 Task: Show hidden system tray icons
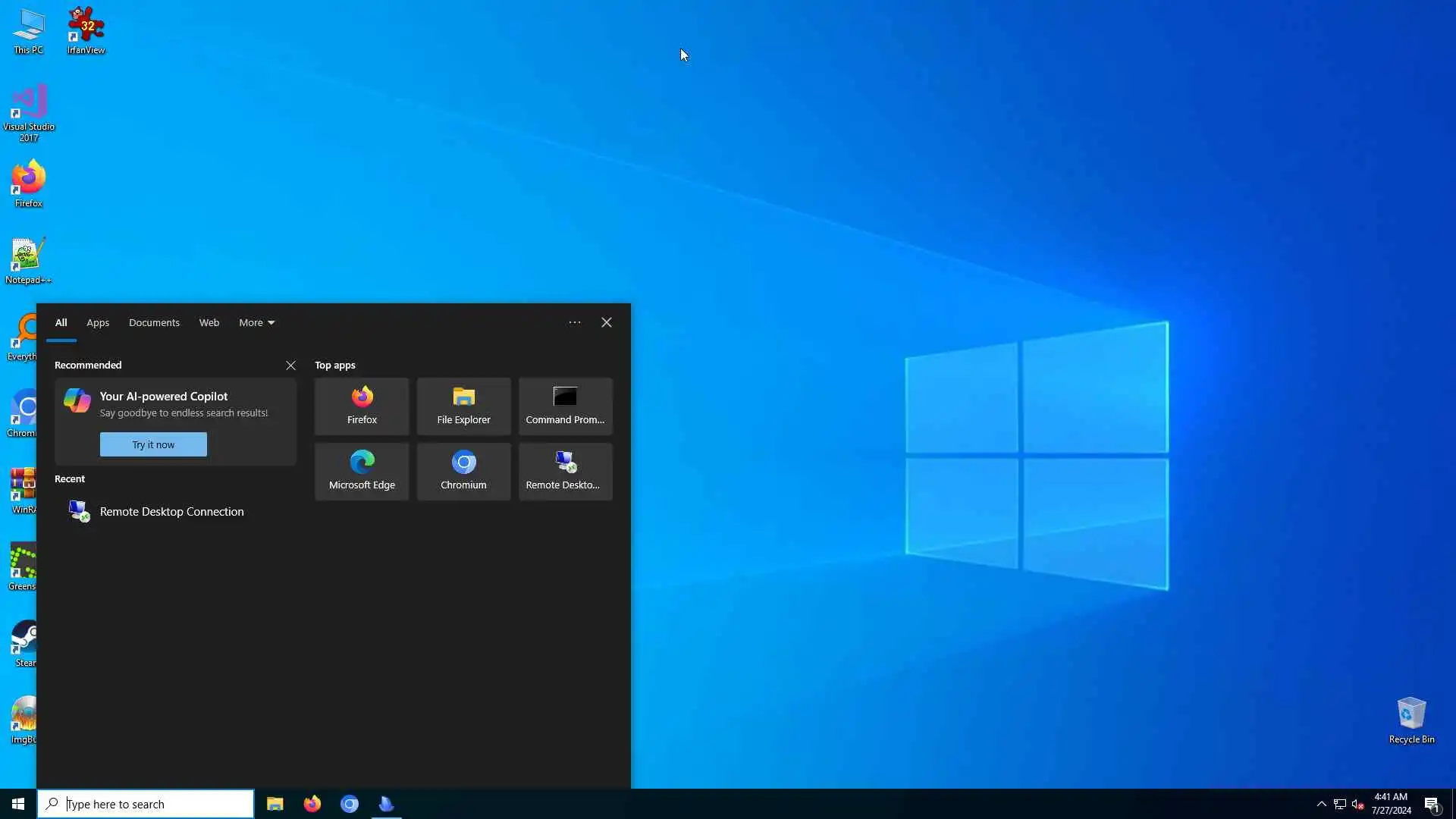[x=1321, y=804]
